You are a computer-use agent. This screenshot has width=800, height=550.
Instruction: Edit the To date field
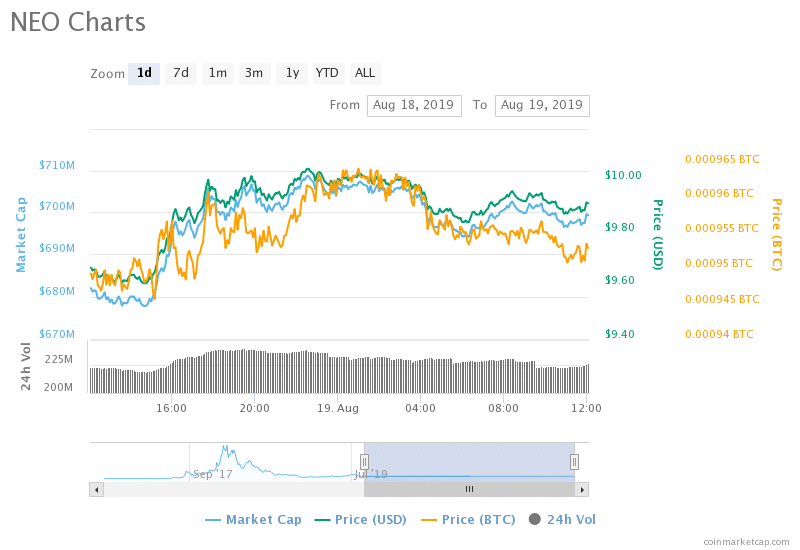click(x=542, y=106)
